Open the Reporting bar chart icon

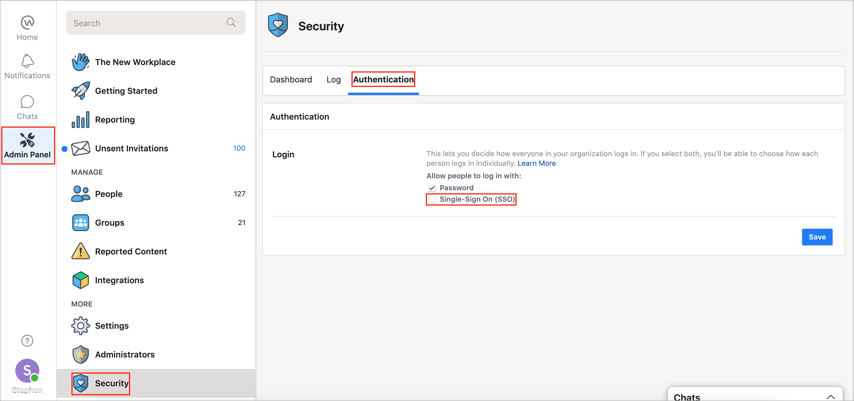pyautogui.click(x=80, y=120)
